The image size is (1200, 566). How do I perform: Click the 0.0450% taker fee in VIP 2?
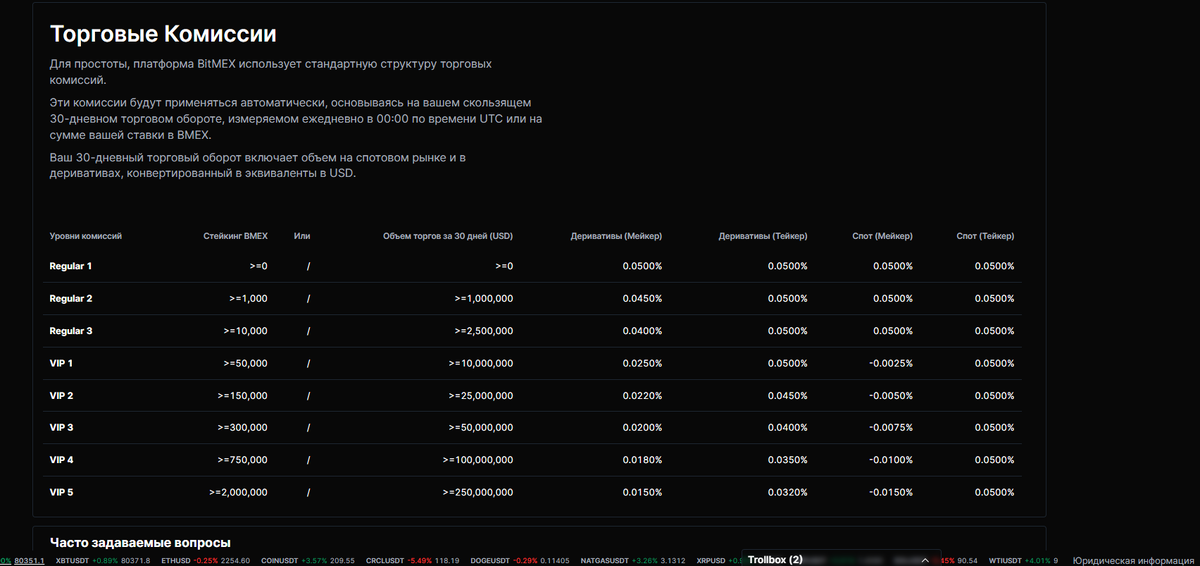coord(788,395)
